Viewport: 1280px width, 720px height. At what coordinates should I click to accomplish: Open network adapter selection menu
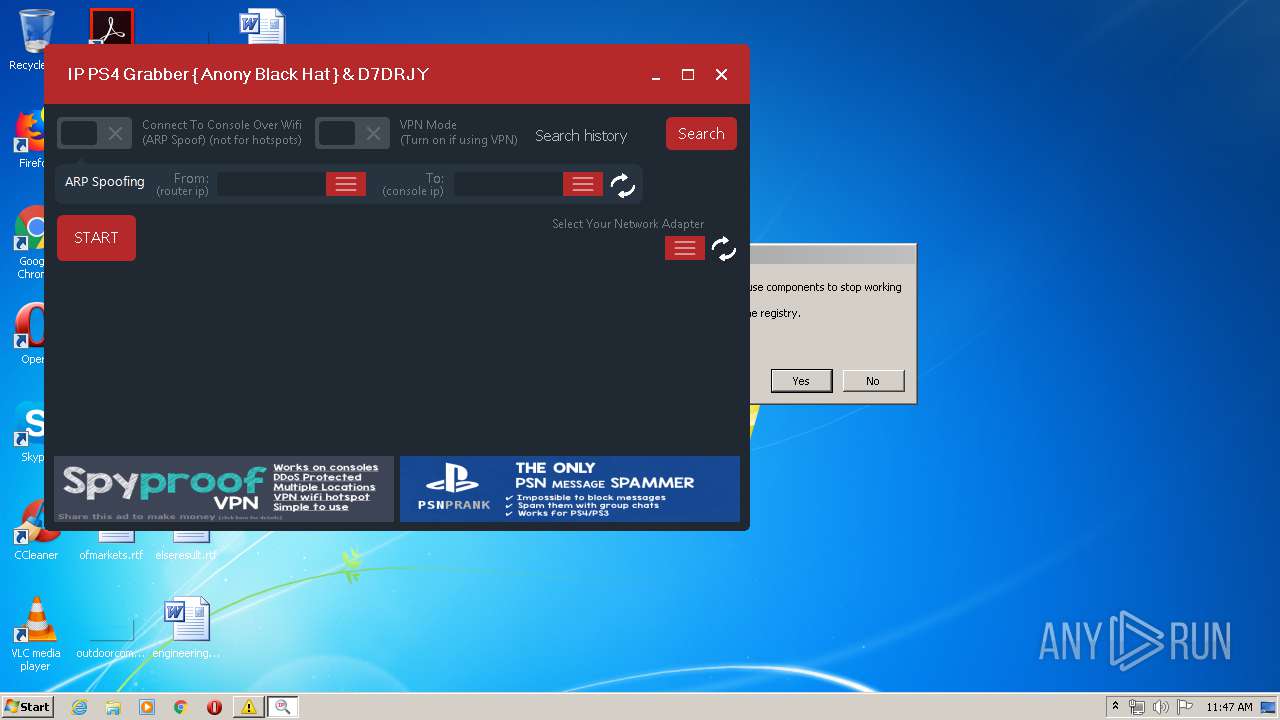coord(685,248)
